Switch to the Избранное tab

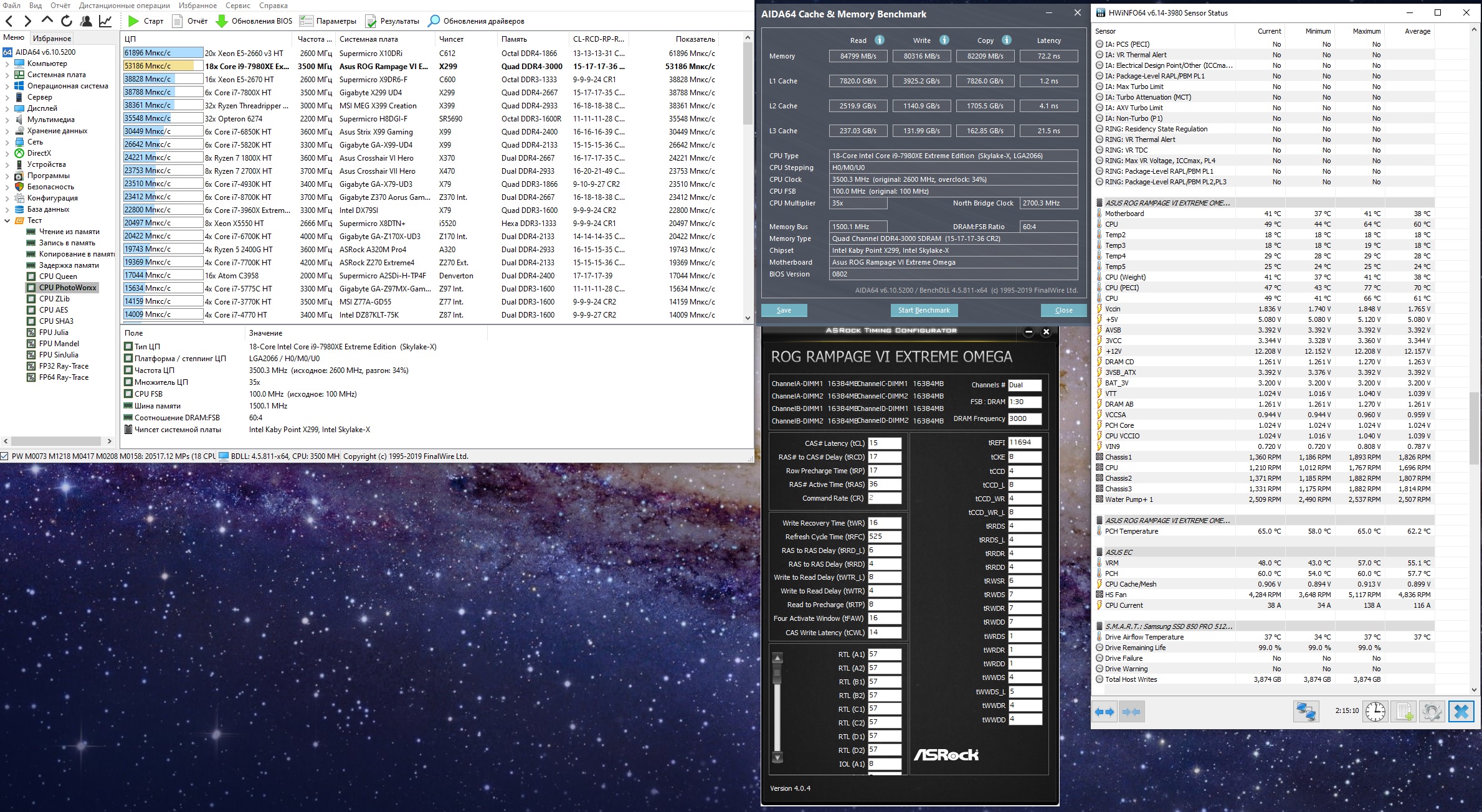point(52,38)
